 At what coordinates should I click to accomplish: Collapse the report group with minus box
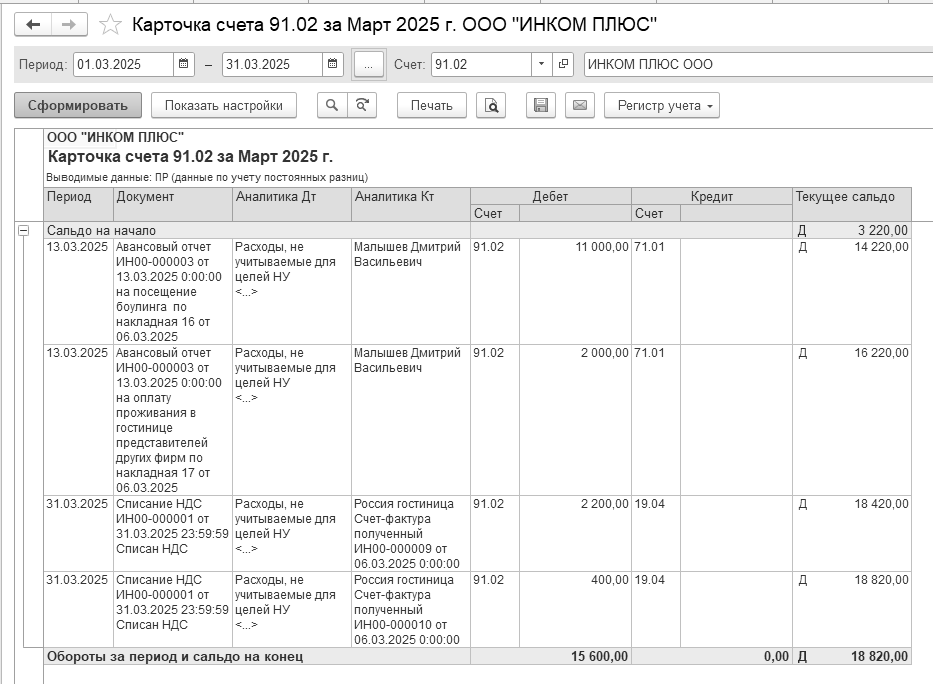(23, 230)
